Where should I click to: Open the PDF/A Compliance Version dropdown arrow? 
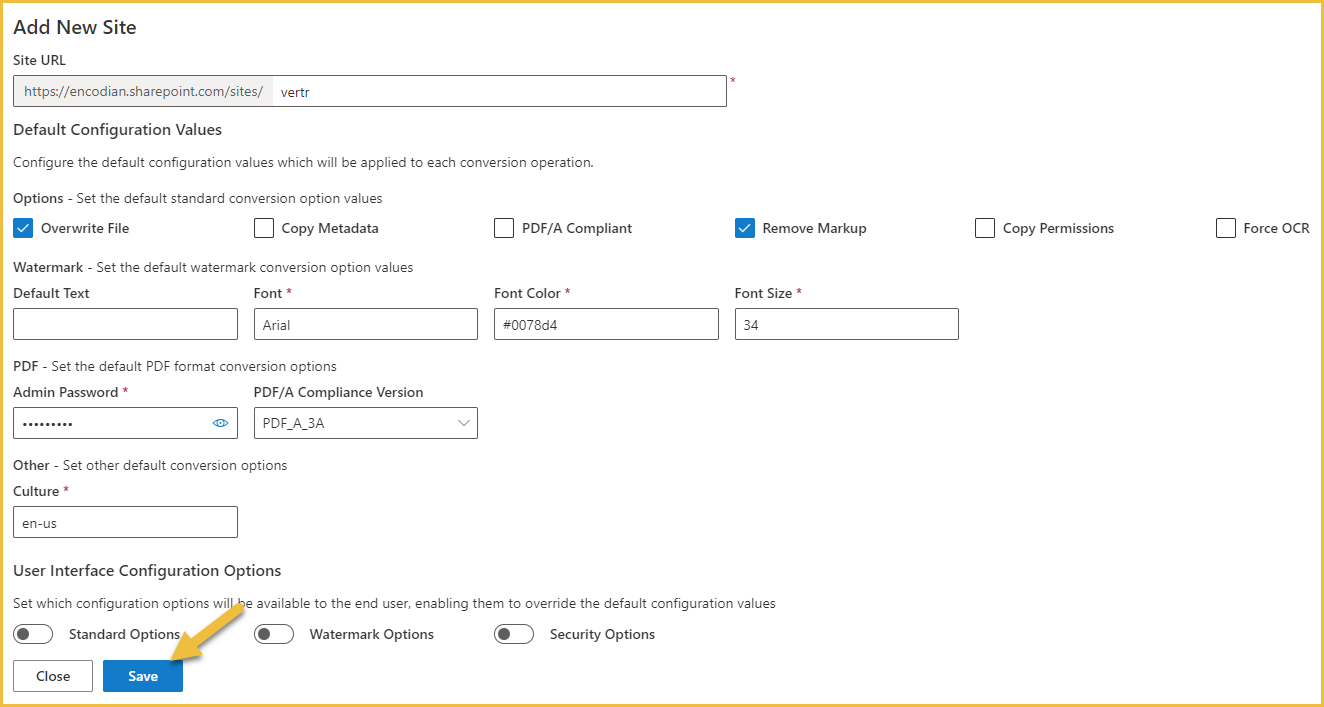coord(464,423)
